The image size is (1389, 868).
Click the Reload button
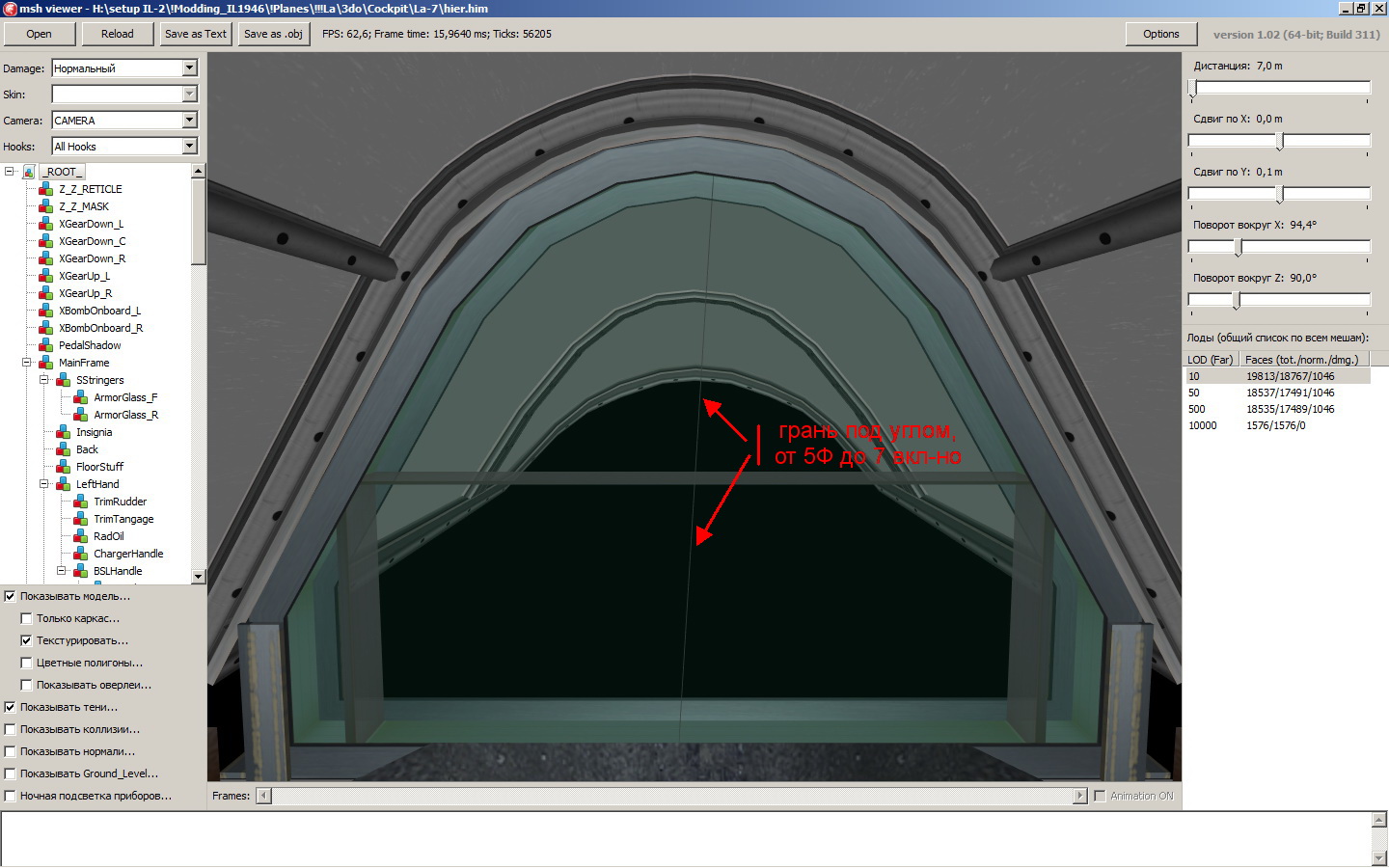(x=118, y=34)
